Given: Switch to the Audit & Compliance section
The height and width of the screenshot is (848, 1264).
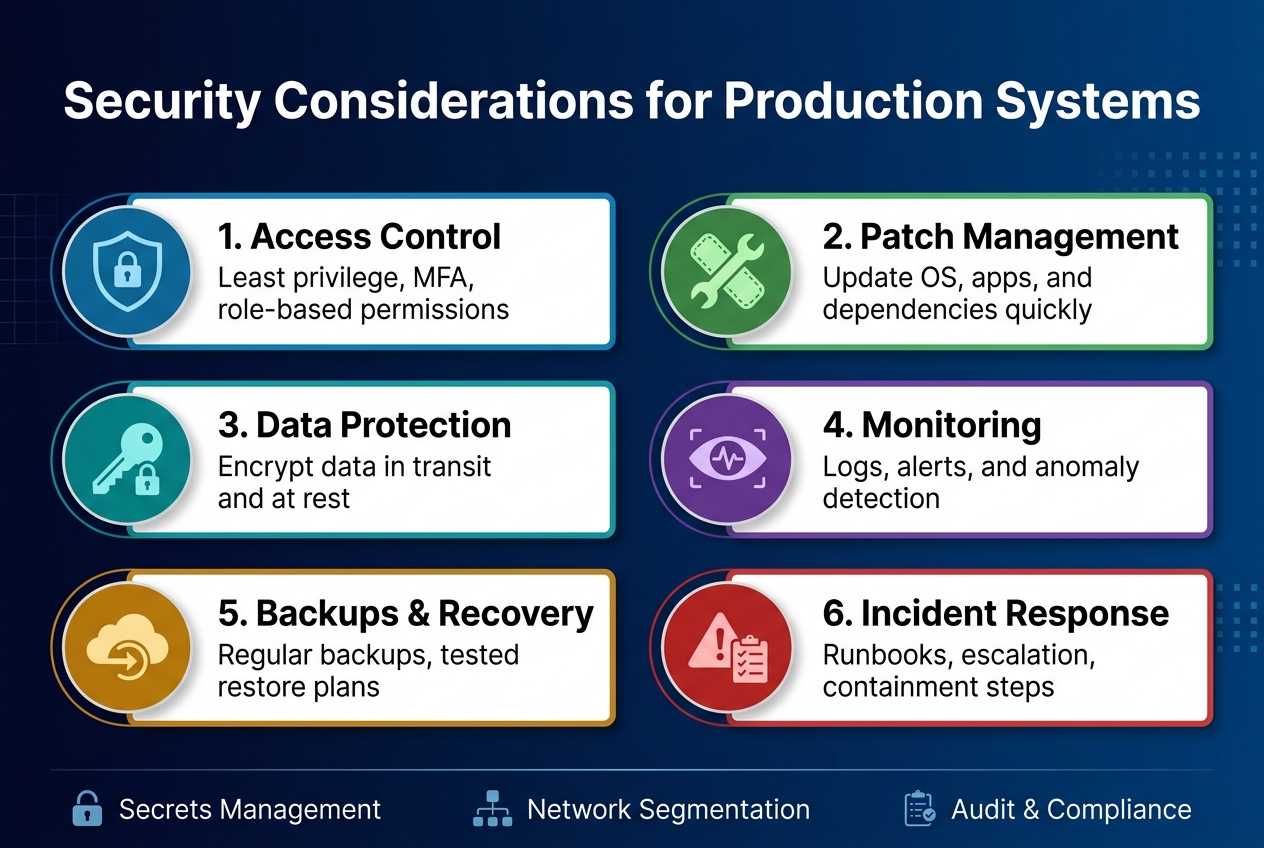Looking at the screenshot, I should pyautogui.click(x=1070, y=809).
